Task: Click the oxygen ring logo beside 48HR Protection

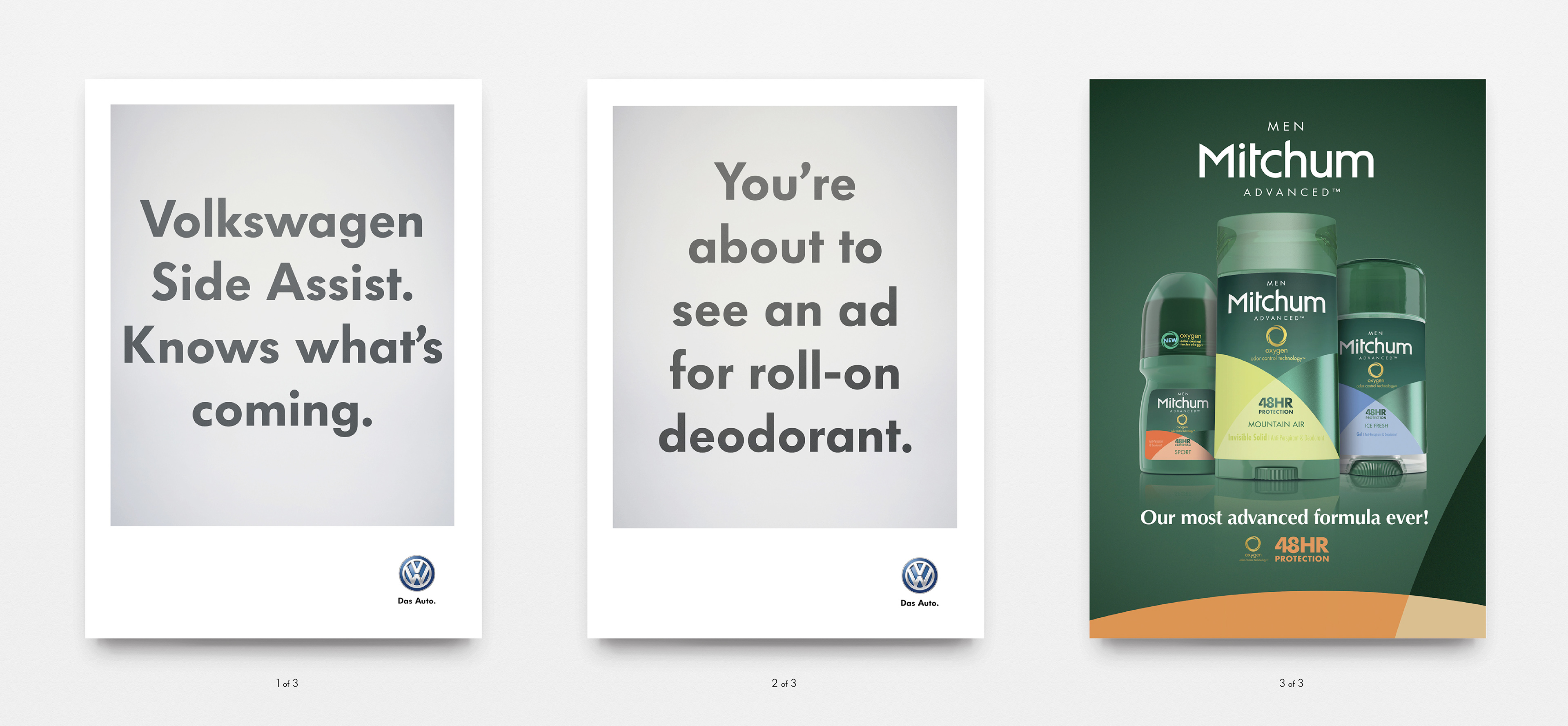Action: click(x=1253, y=548)
